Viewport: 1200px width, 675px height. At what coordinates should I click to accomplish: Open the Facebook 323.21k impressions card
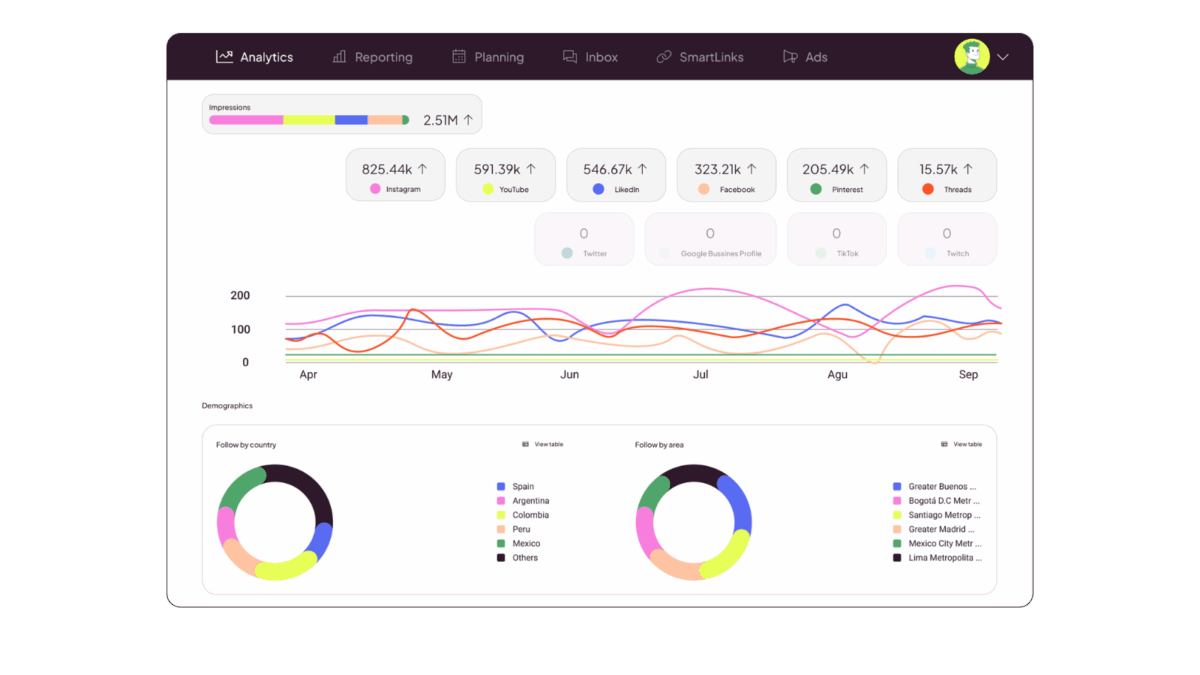click(726, 175)
